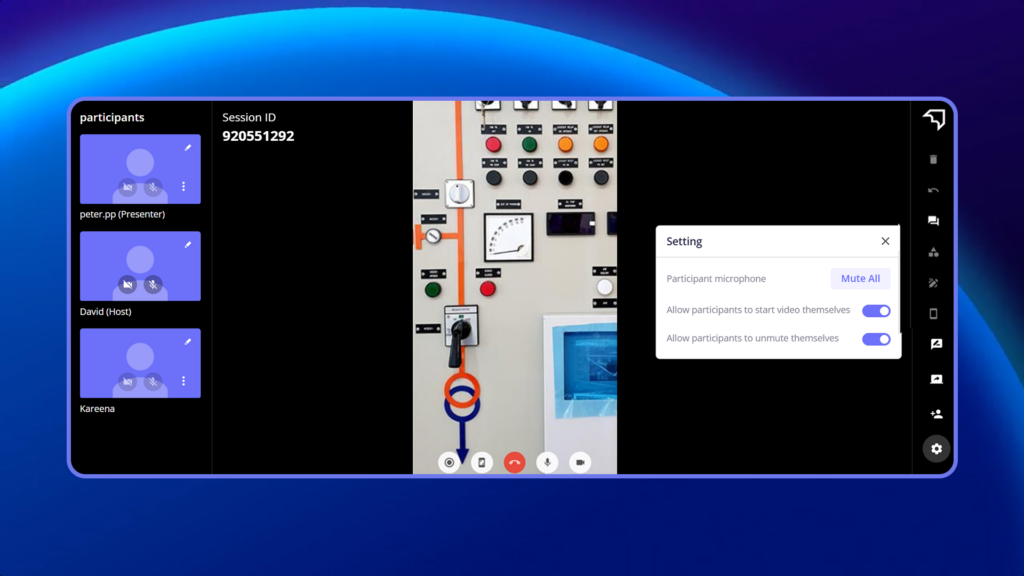Select the pen drawing tool in right sidebar
The height and width of the screenshot is (576, 1024).
pos(933,283)
